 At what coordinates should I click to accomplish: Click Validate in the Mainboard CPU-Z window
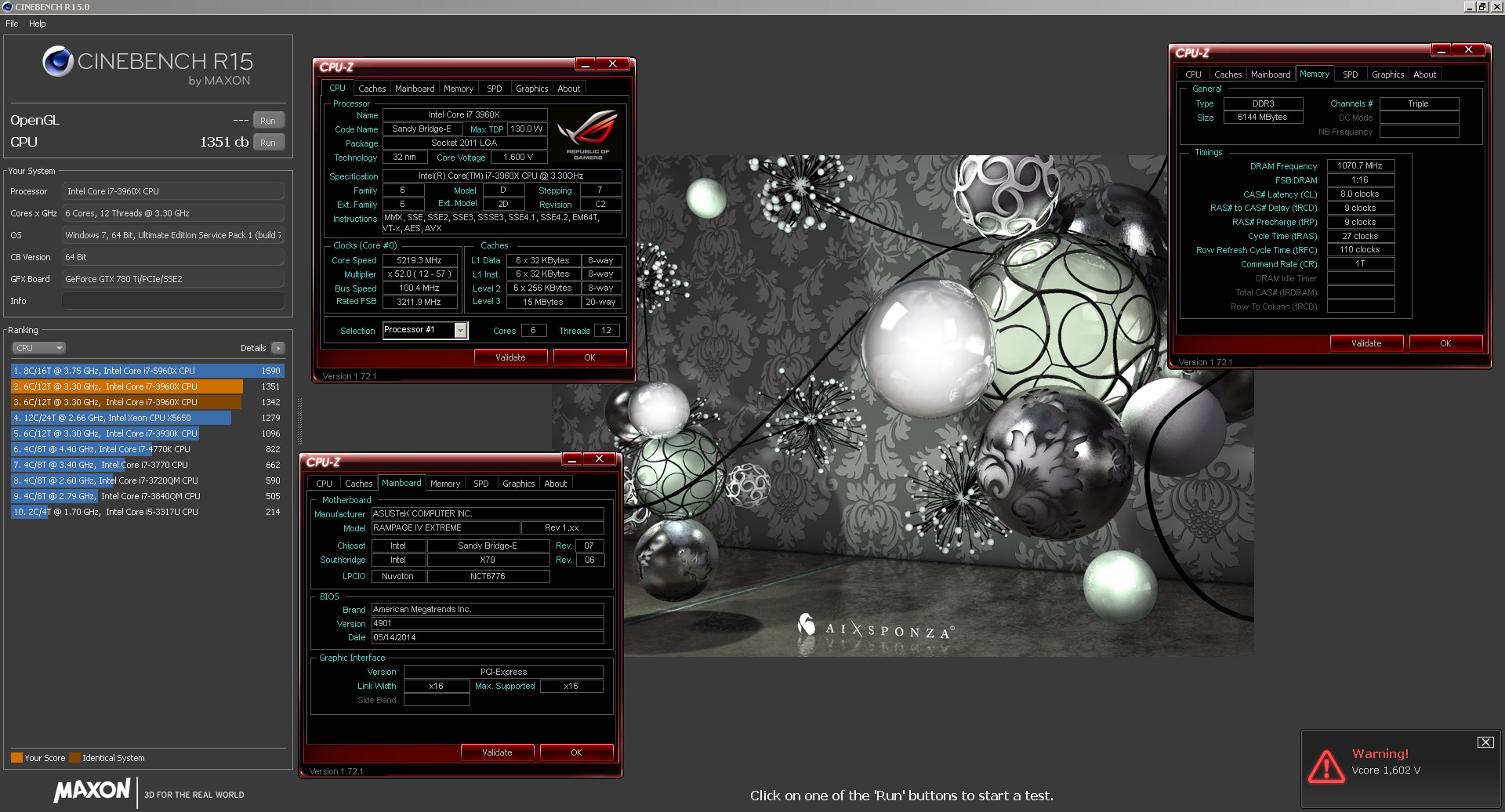click(x=498, y=752)
